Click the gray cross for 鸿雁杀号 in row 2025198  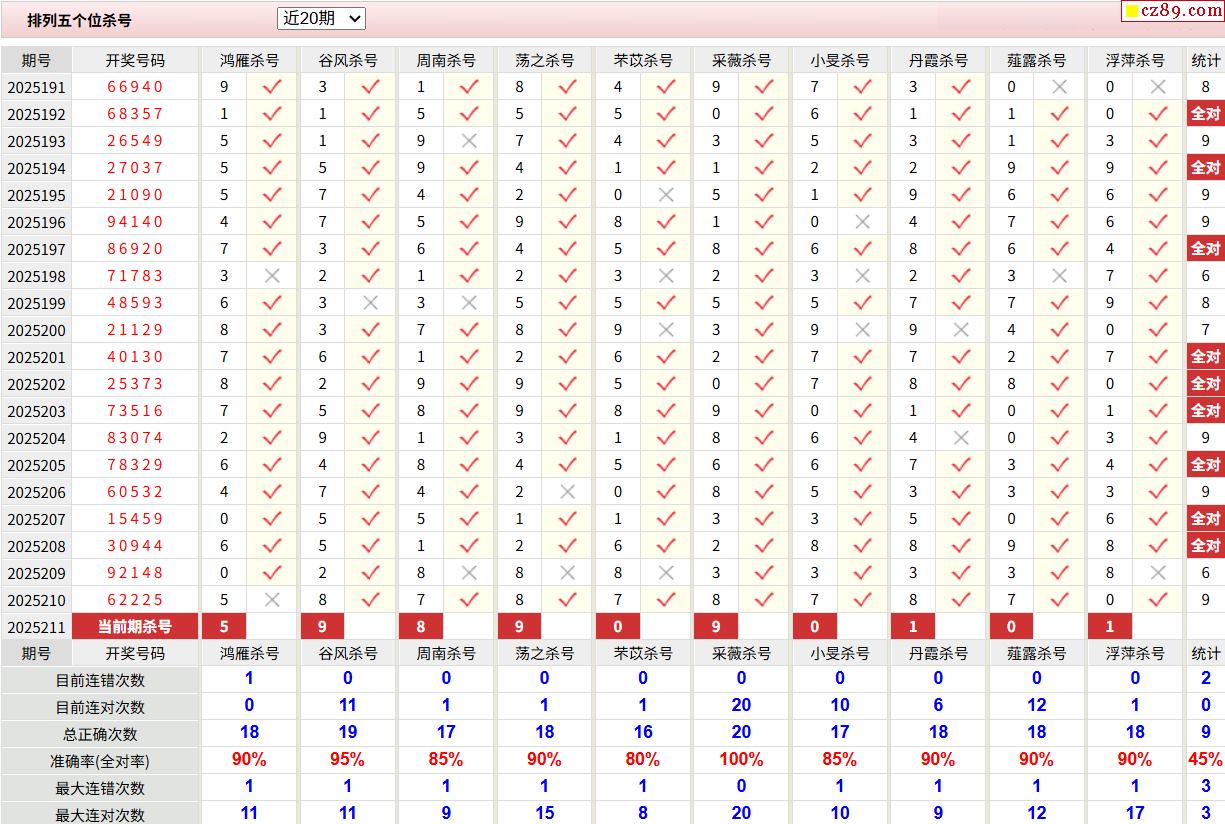(x=272, y=276)
